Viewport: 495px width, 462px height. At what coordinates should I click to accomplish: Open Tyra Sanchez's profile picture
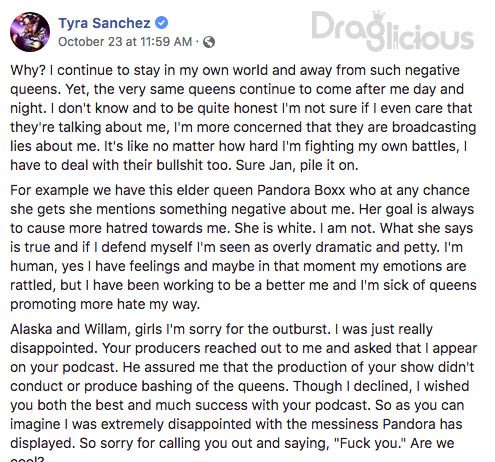pos(30,32)
